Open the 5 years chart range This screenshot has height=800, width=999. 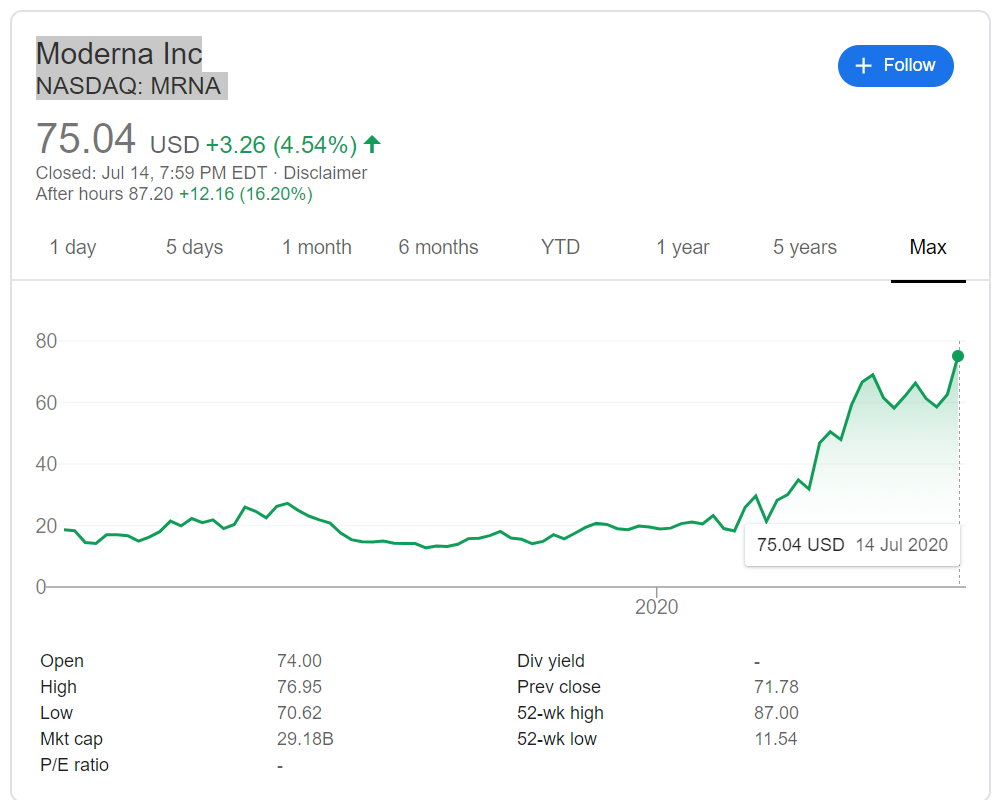pos(805,247)
